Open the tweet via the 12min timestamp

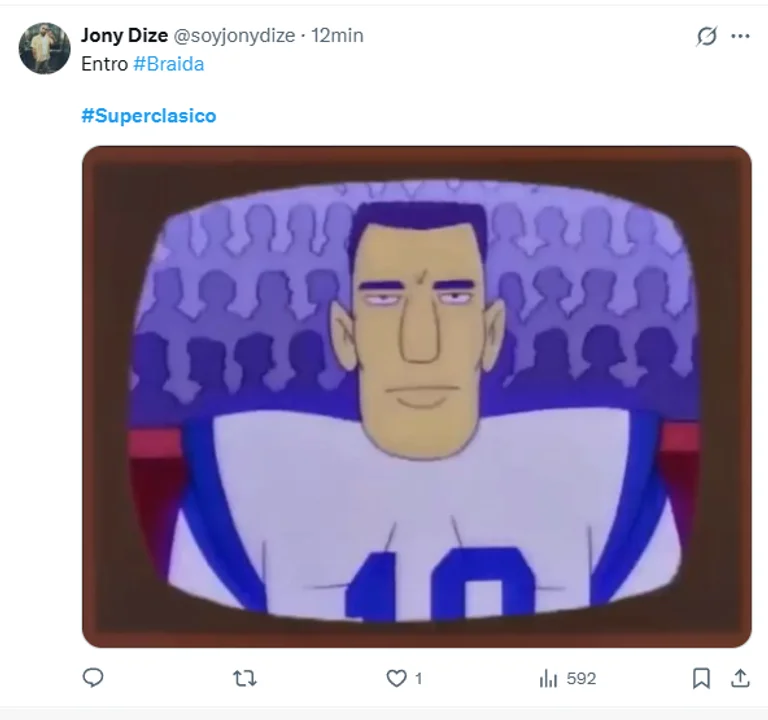click(337, 36)
